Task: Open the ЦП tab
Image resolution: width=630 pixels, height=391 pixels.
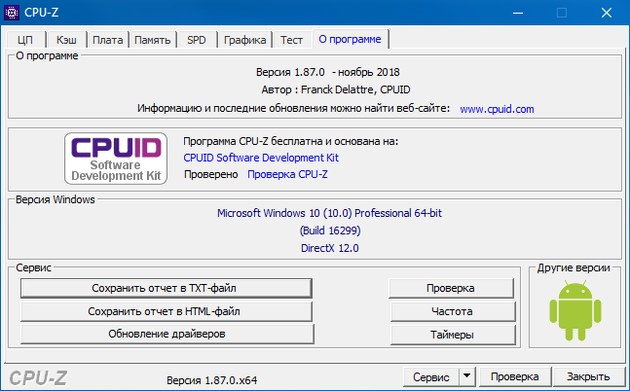Action: pyautogui.click(x=25, y=40)
